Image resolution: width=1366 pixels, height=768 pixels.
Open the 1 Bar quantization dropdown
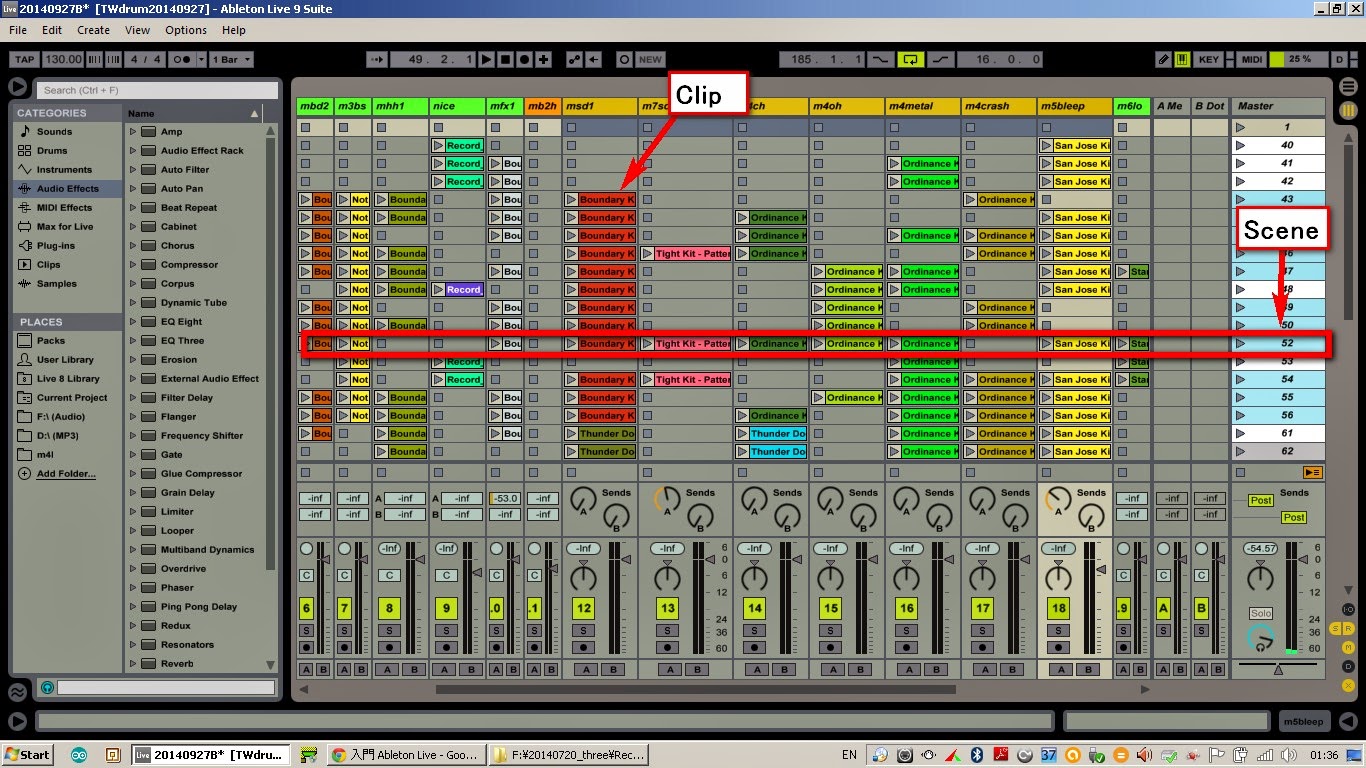coord(231,59)
